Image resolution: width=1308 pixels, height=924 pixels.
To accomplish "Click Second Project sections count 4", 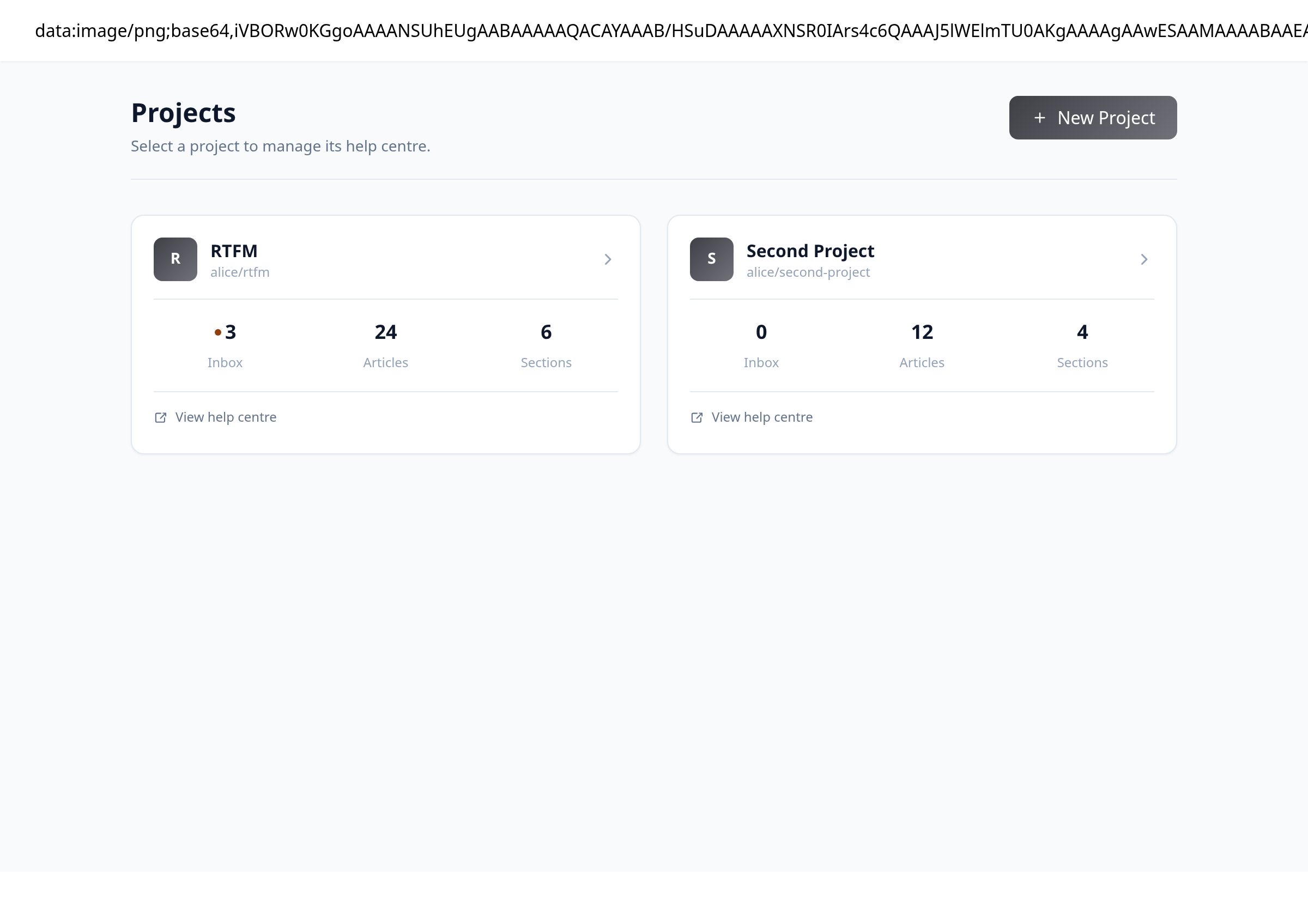I will [x=1082, y=332].
